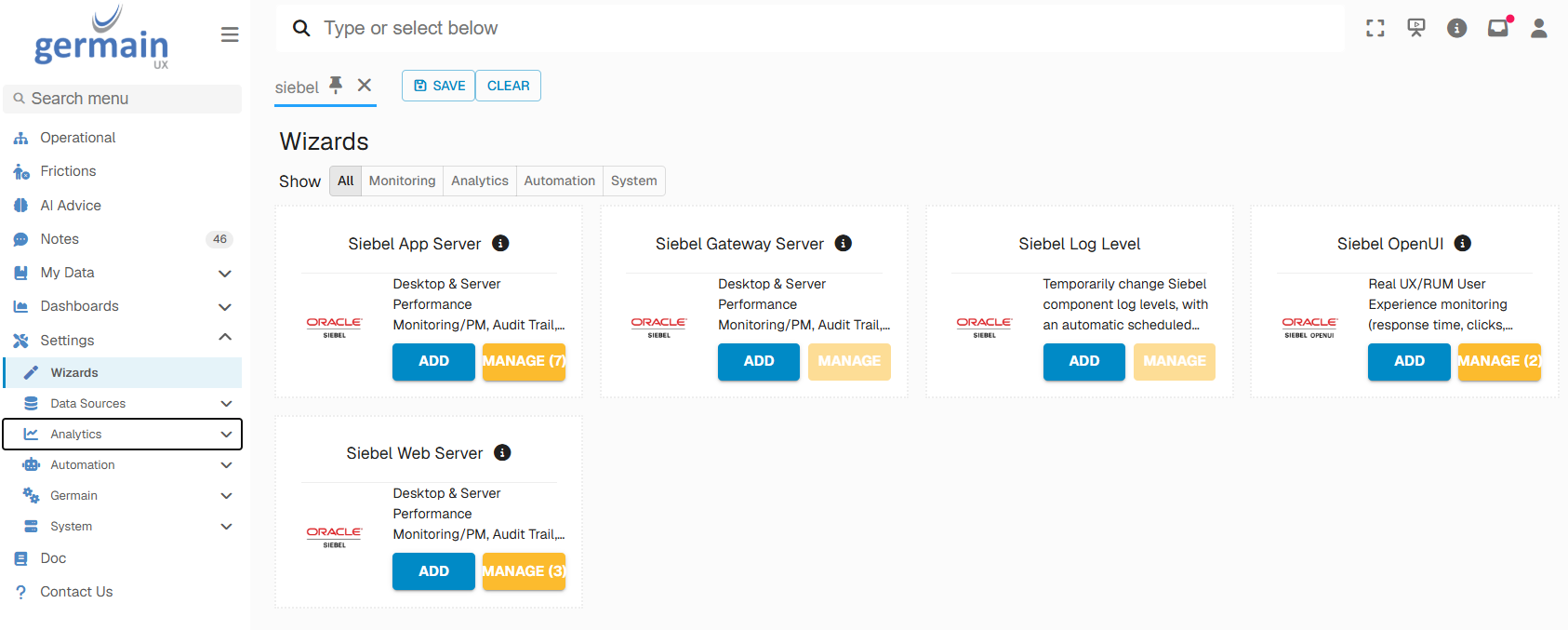Click the germain UX logo

(x=101, y=37)
